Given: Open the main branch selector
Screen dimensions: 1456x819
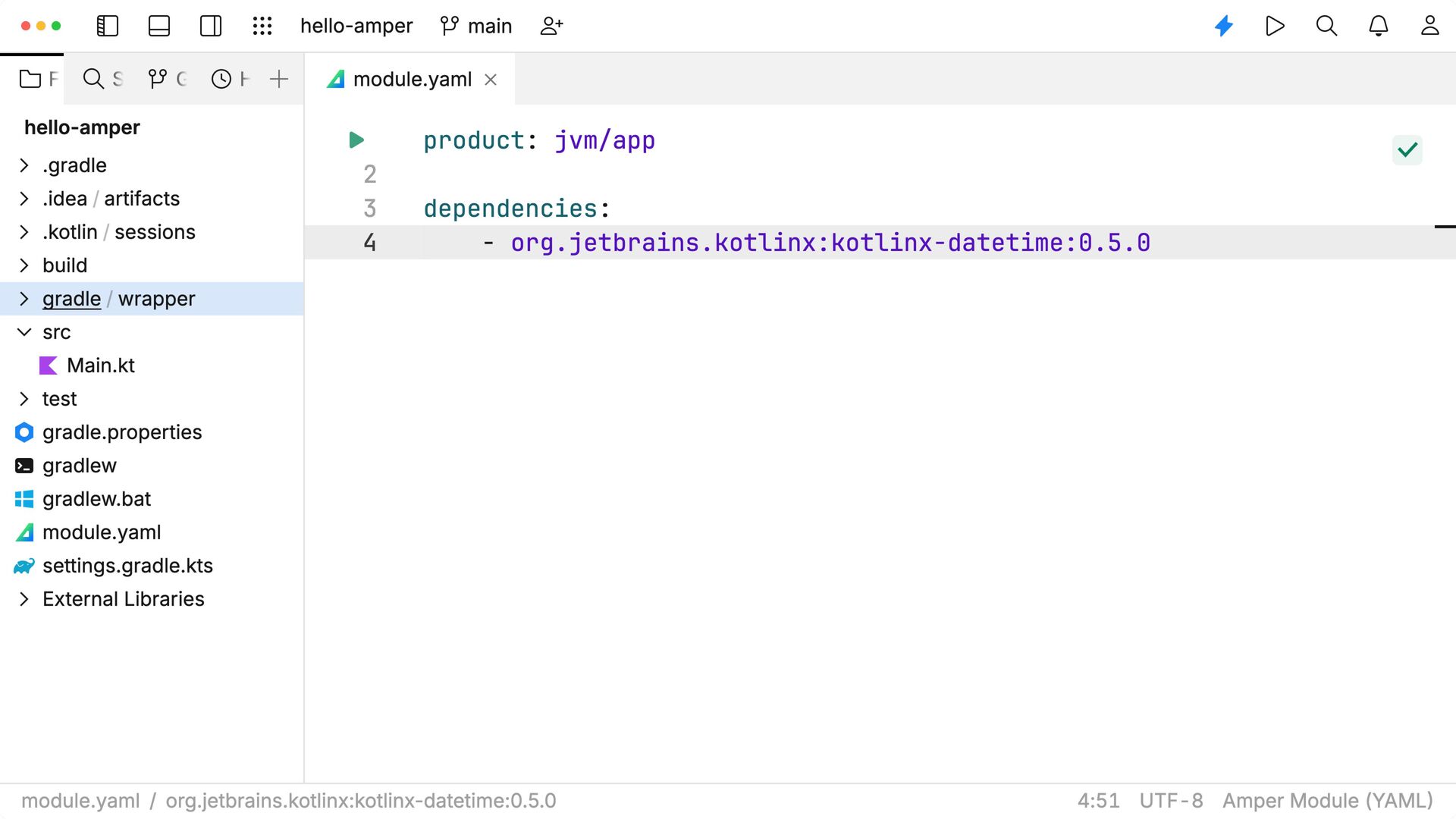Looking at the screenshot, I should tap(476, 26).
